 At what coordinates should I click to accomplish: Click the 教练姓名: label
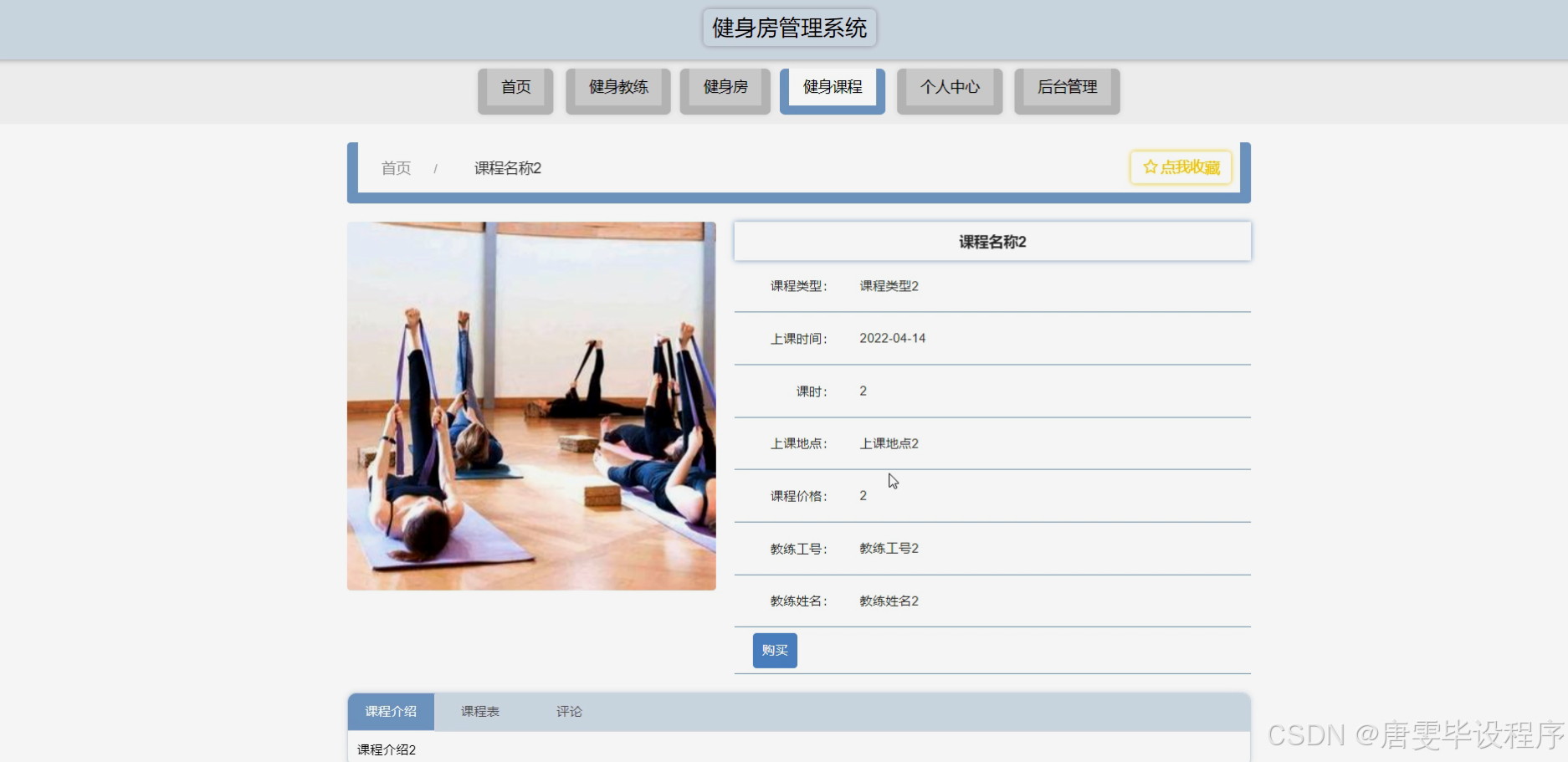click(x=799, y=601)
